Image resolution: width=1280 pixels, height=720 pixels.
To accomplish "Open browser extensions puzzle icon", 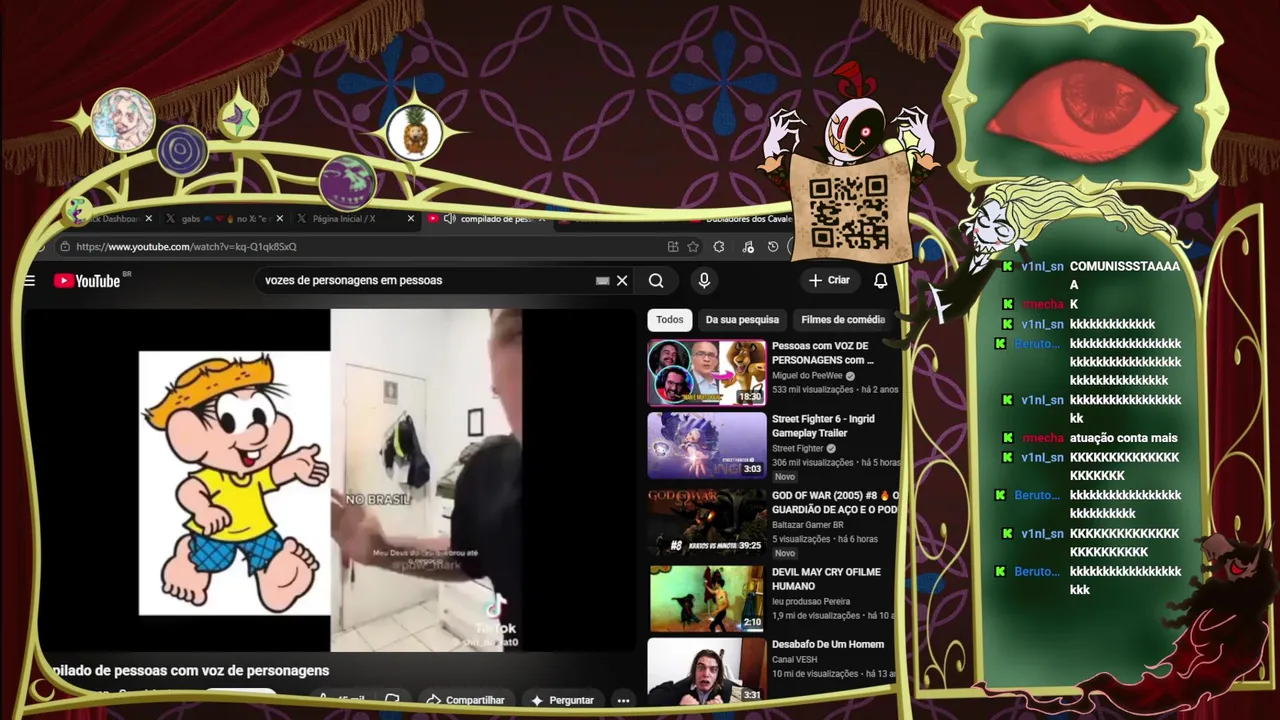I will [719, 247].
